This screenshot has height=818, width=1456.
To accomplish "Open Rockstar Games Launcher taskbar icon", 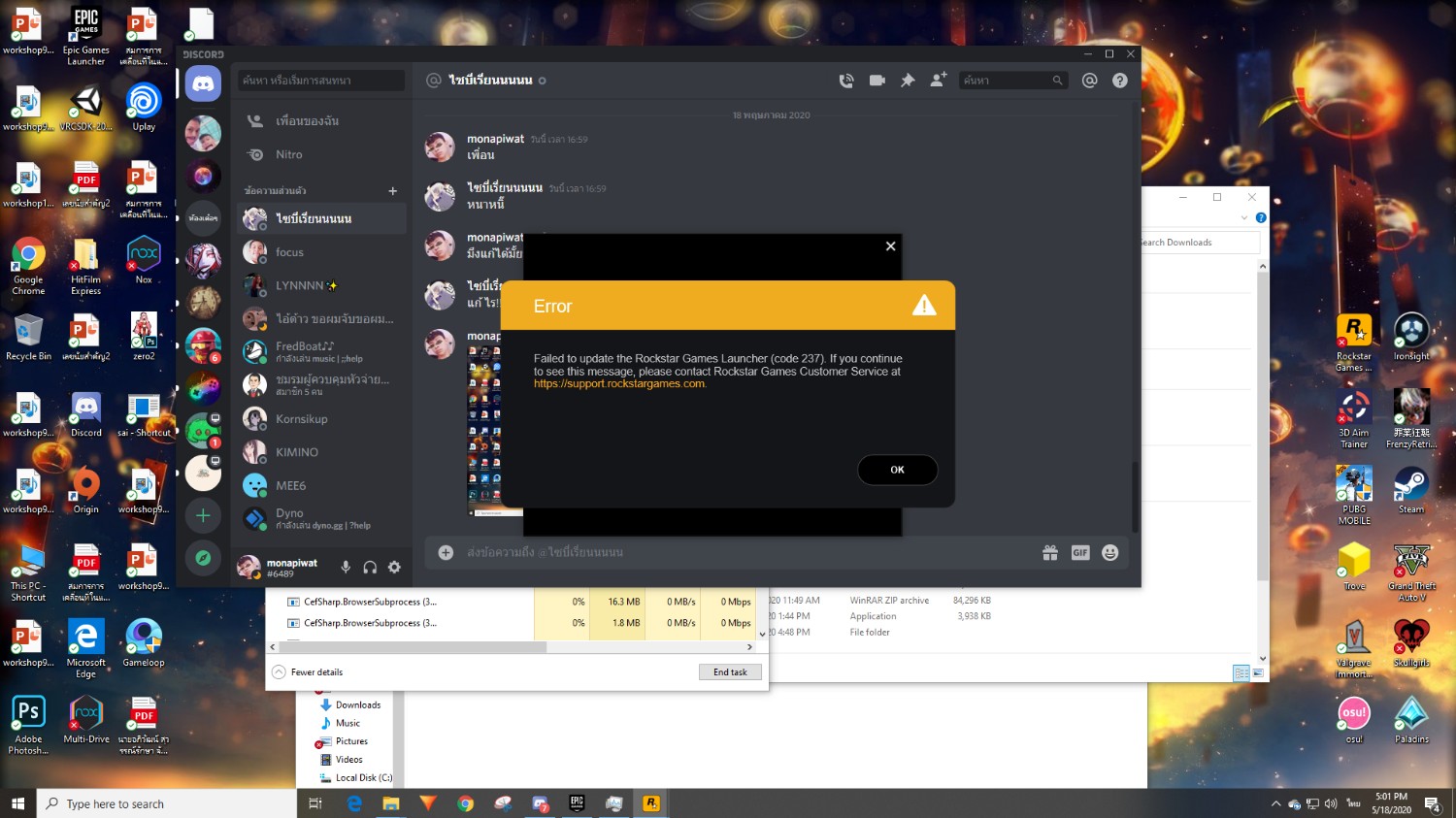I will pyautogui.click(x=651, y=803).
